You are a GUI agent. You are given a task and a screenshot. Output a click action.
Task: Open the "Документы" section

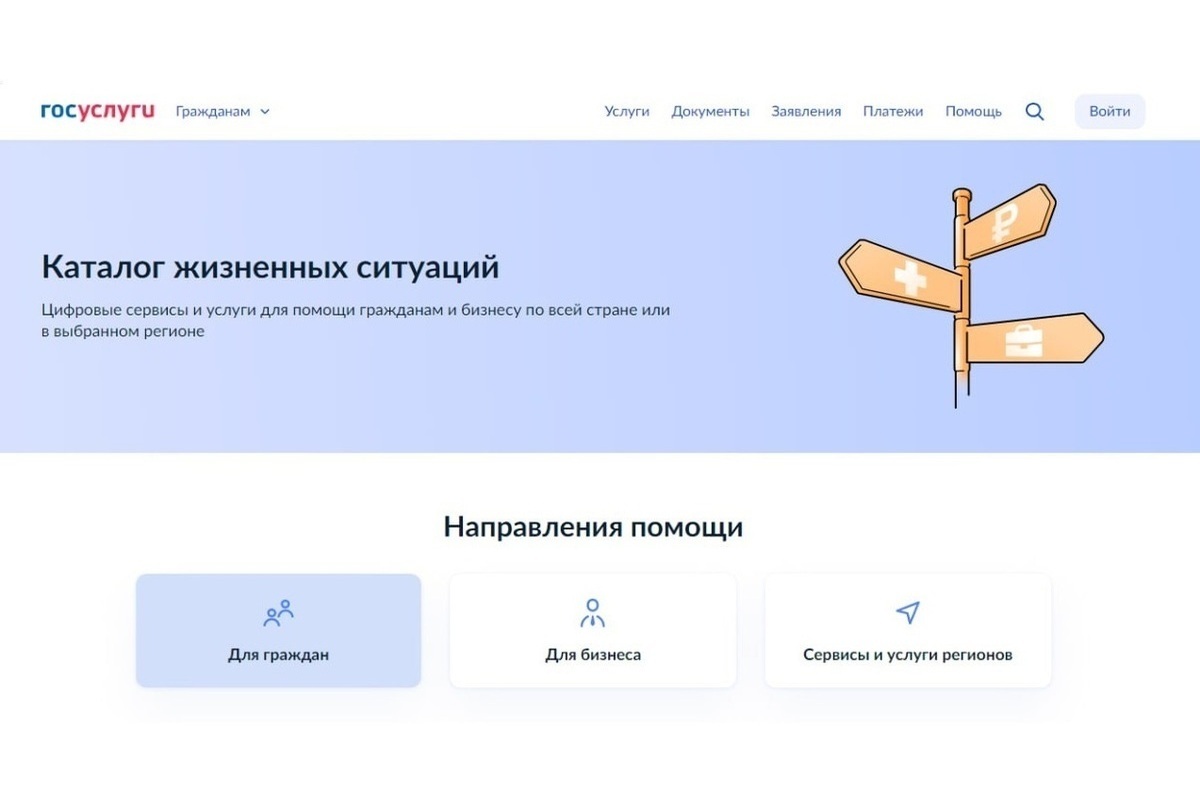pos(710,111)
